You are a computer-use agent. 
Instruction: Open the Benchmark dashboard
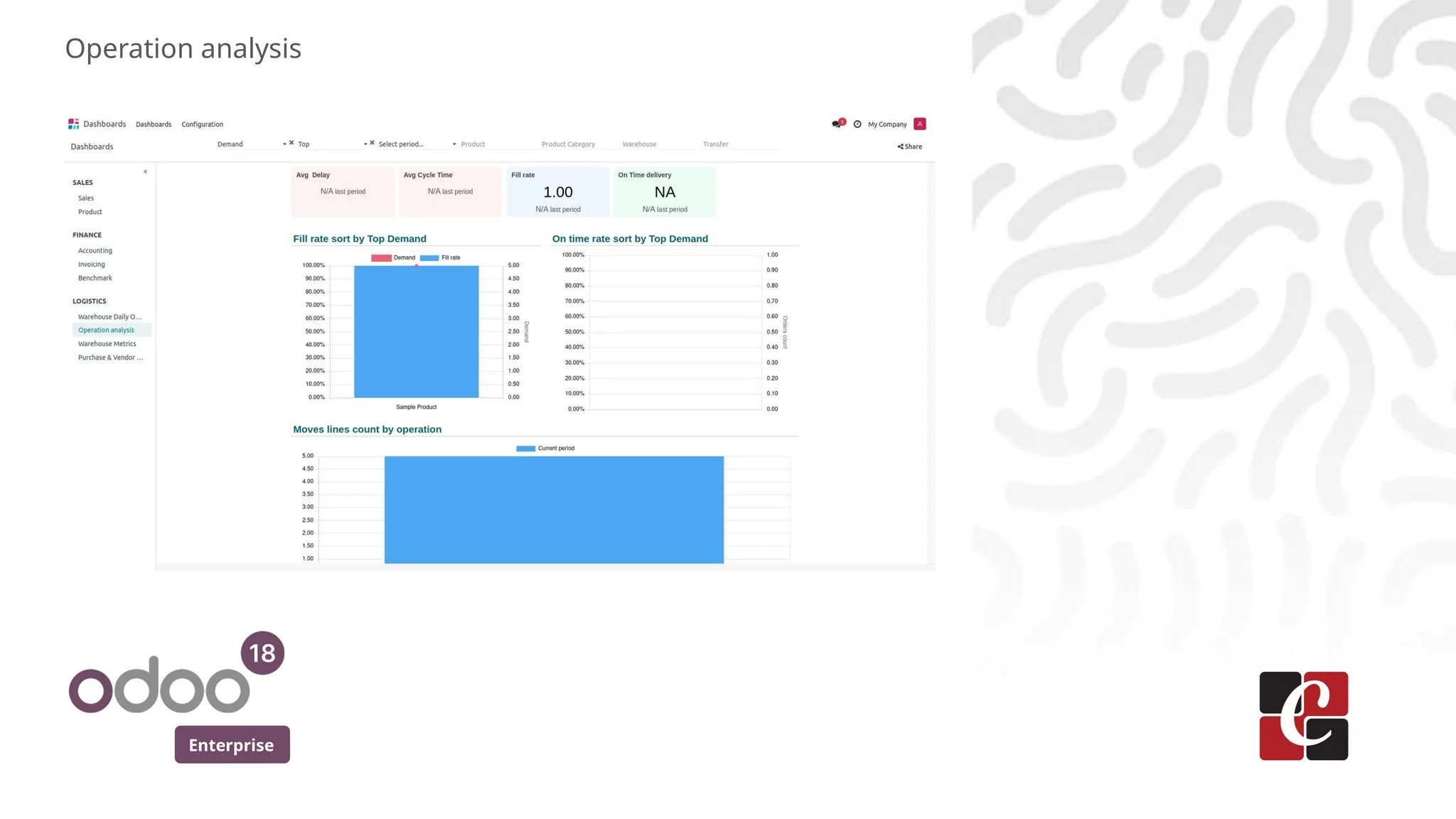[95, 278]
